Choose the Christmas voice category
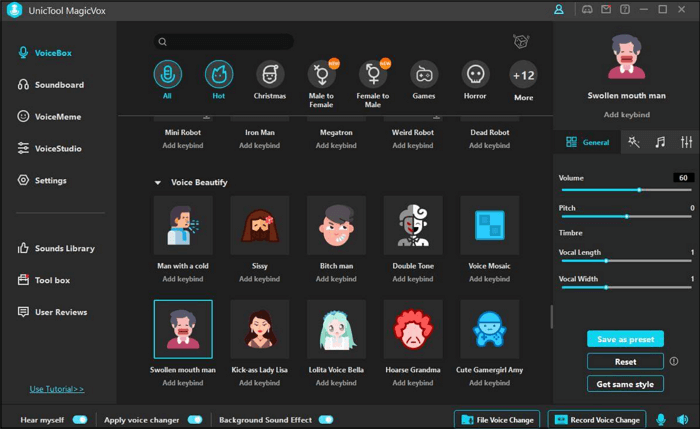This screenshot has width=700, height=429. pos(269,74)
